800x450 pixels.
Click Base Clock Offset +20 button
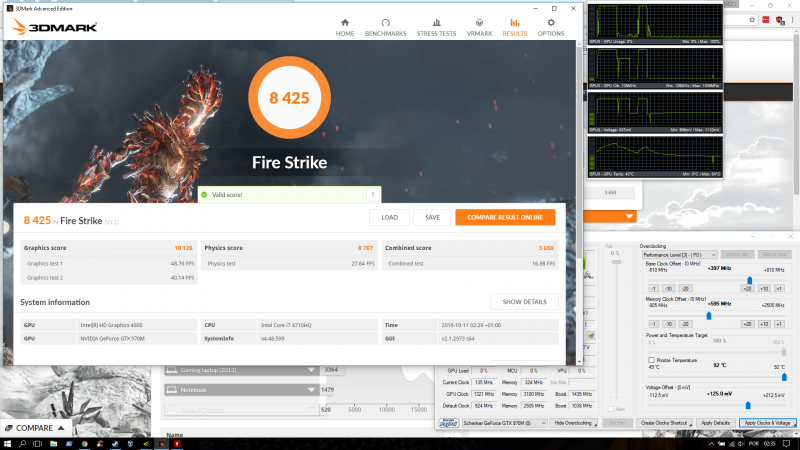click(x=747, y=288)
